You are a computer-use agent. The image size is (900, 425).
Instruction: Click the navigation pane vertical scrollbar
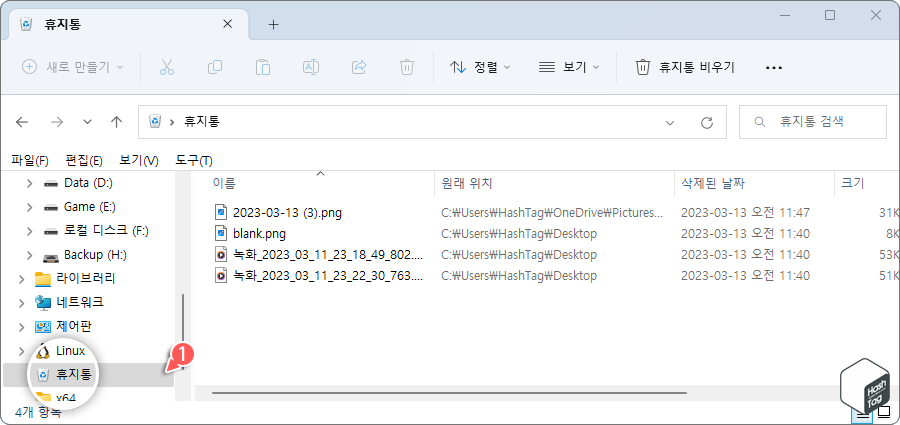pos(183,331)
